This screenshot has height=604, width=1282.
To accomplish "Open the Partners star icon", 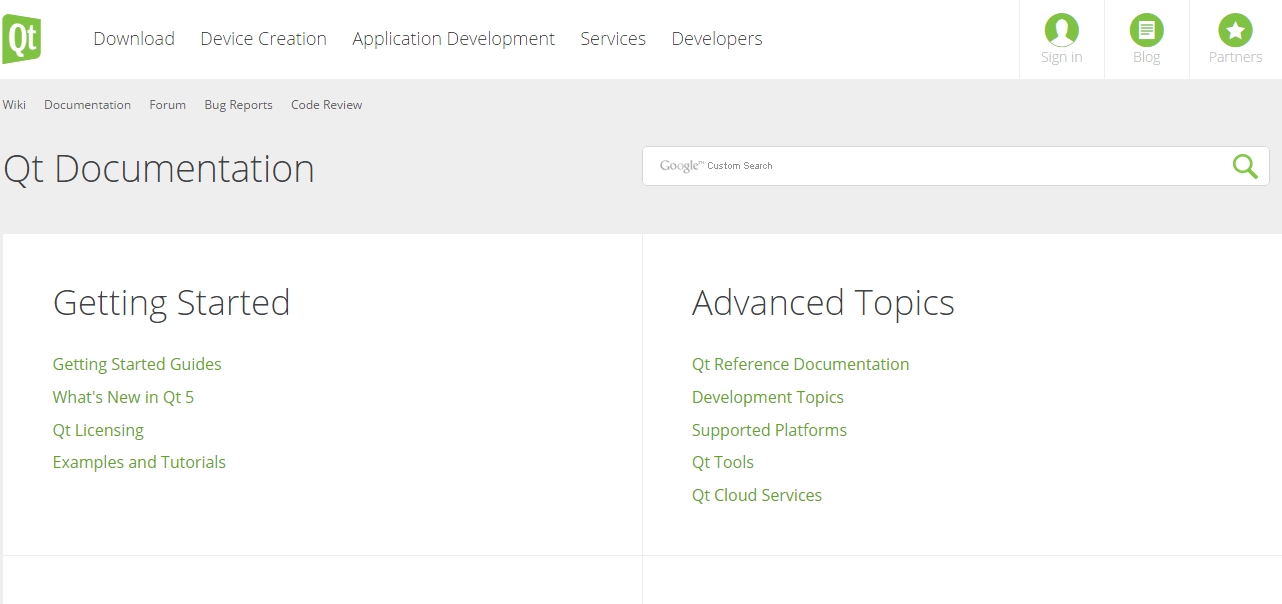I will point(1236,30).
